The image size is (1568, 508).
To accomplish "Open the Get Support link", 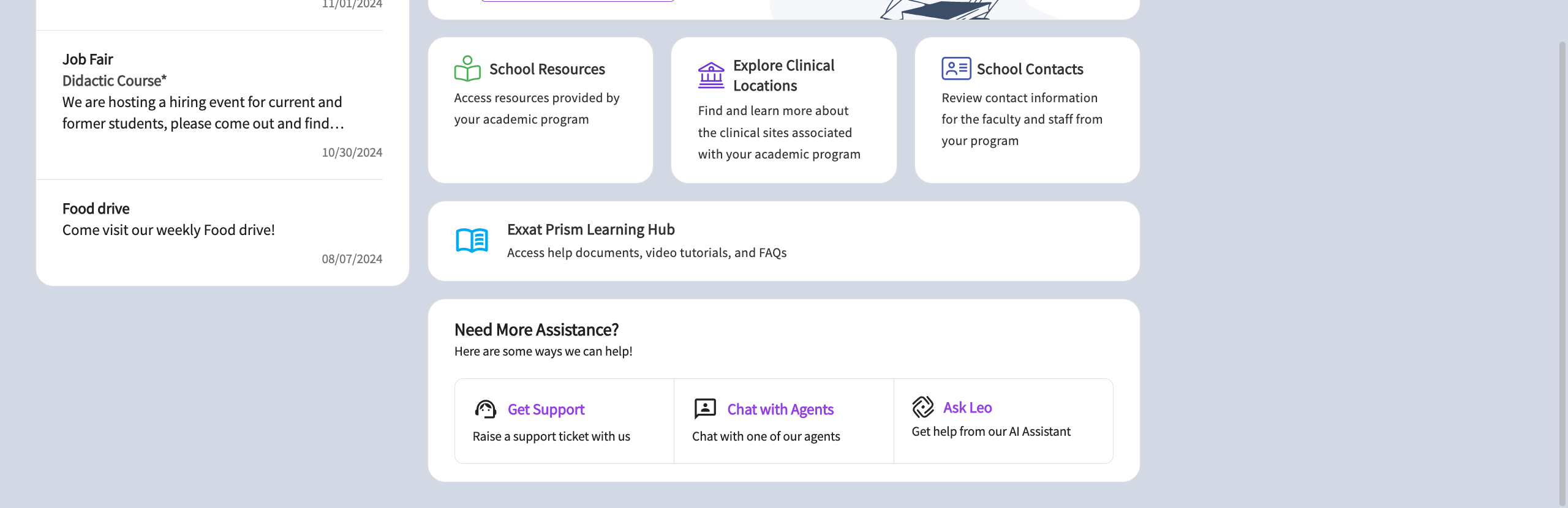I will click(x=546, y=409).
